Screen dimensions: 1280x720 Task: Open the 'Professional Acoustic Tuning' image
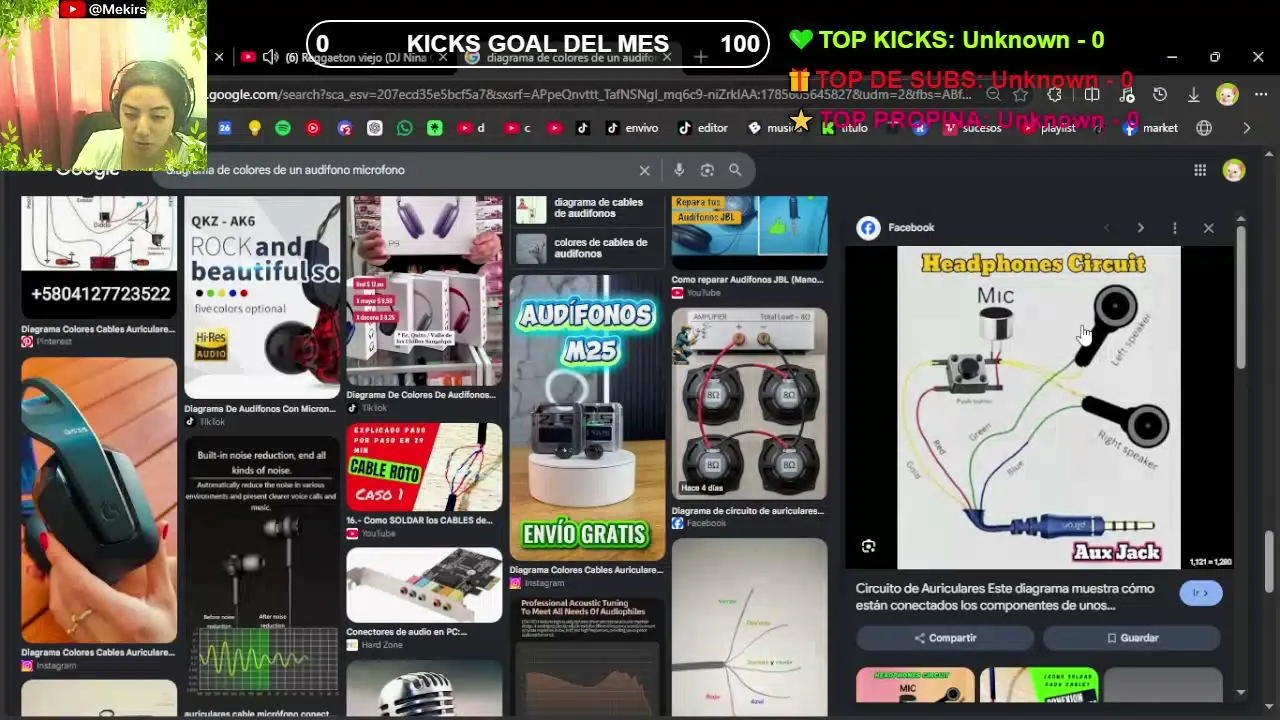click(587, 657)
